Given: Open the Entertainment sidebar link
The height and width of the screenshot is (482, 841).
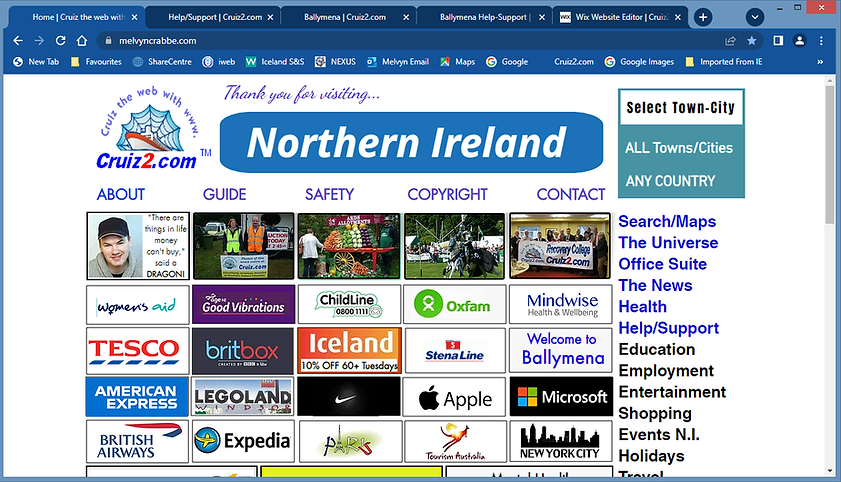Looking at the screenshot, I should (x=672, y=392).
